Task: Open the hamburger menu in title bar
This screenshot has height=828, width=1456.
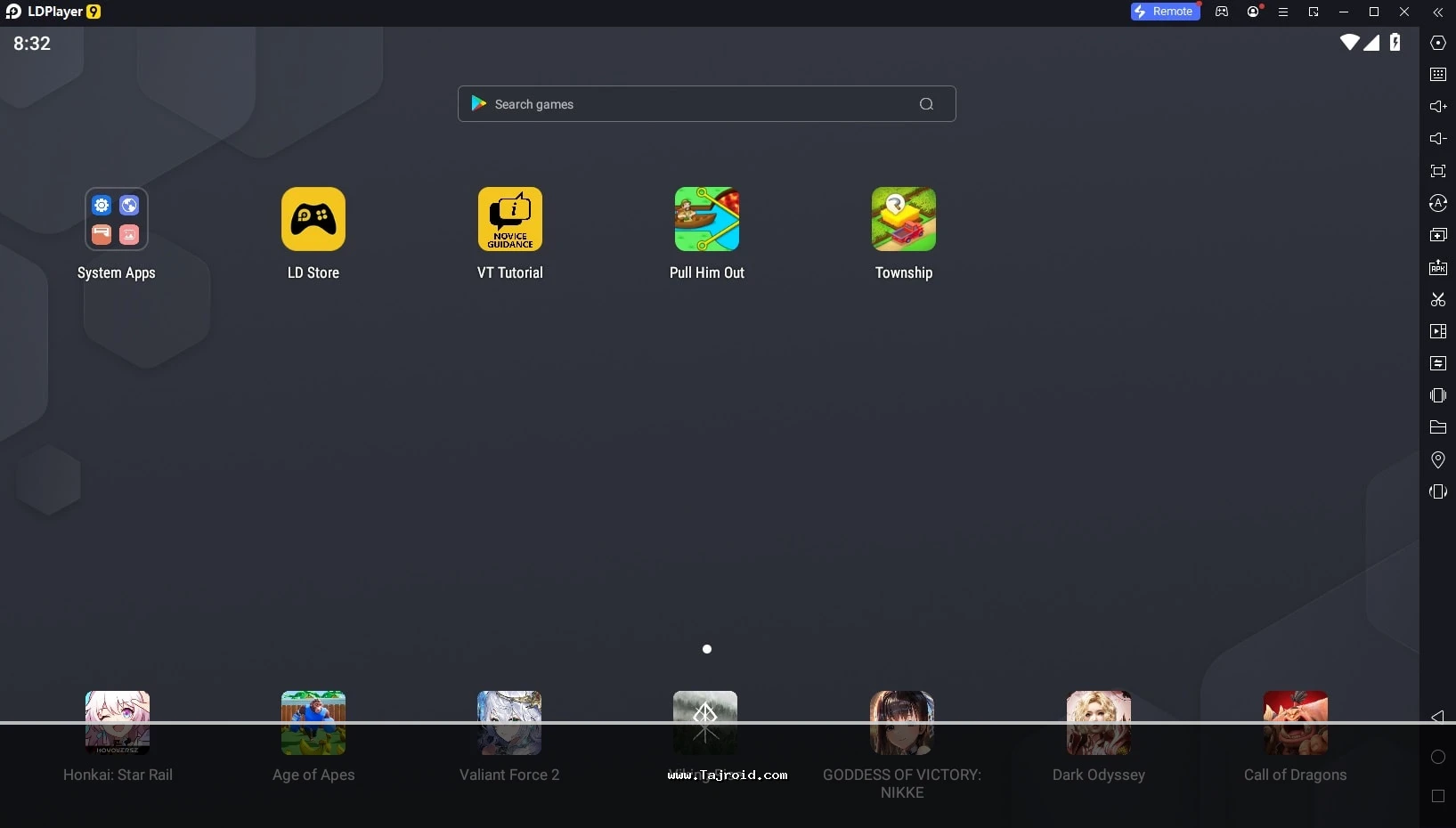Action: [1282, 12]
